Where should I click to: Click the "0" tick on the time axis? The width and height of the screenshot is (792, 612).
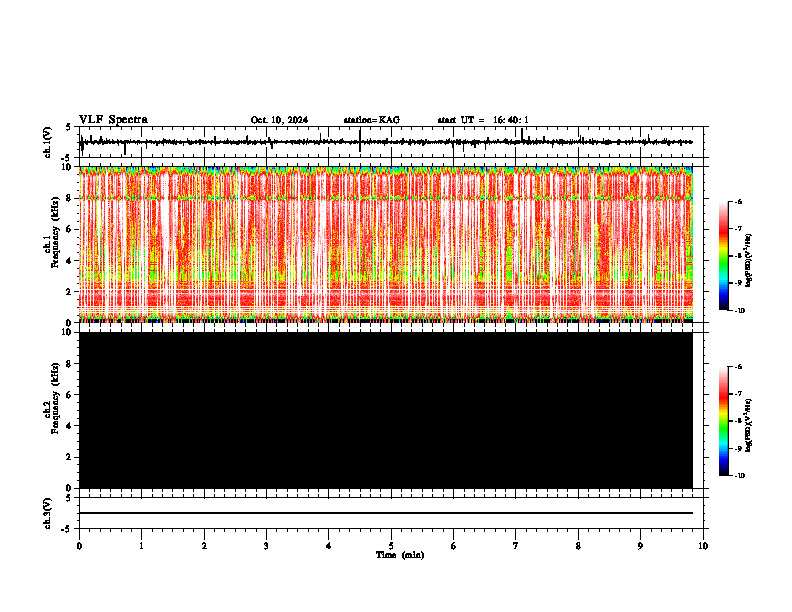(x=79, y=546)
